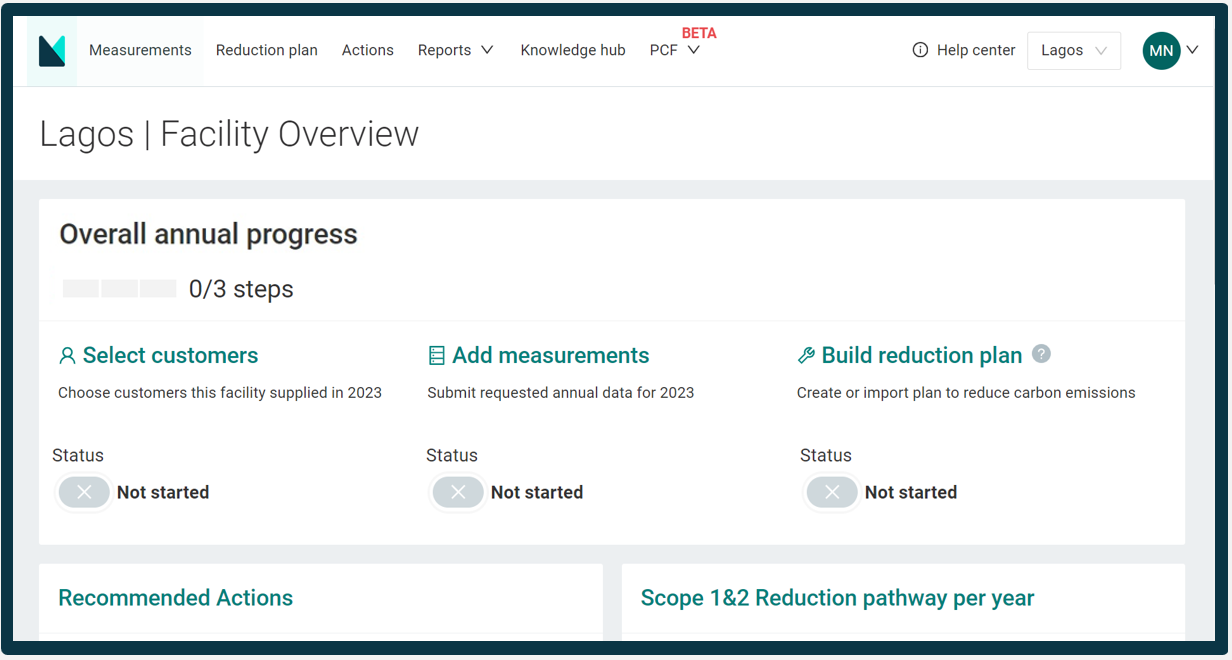Expand the Reports dropdown menu
Screen dimensions: 1232x660
tap(456, 50)
